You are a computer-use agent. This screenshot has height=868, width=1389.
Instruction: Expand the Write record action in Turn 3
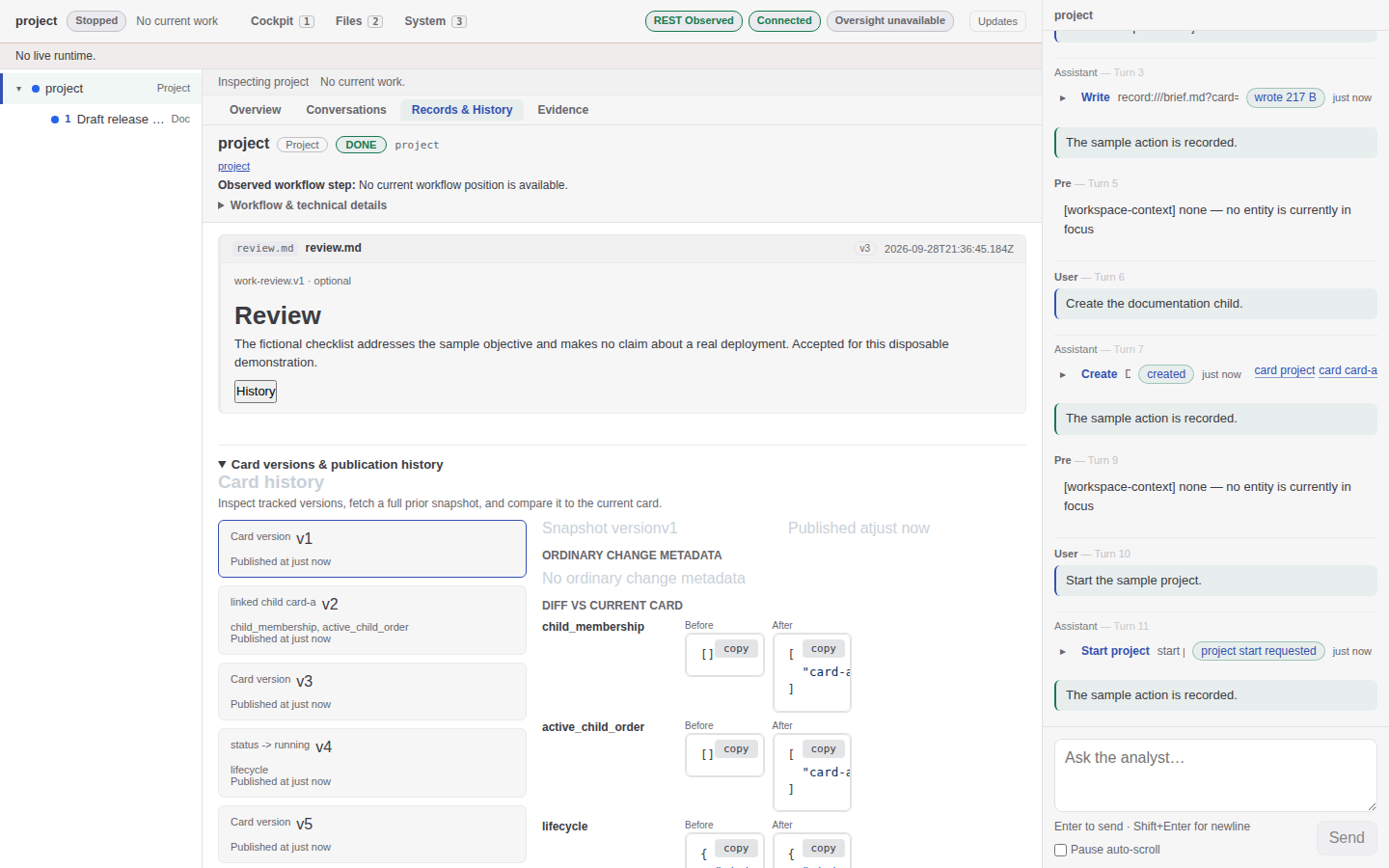1063,98
